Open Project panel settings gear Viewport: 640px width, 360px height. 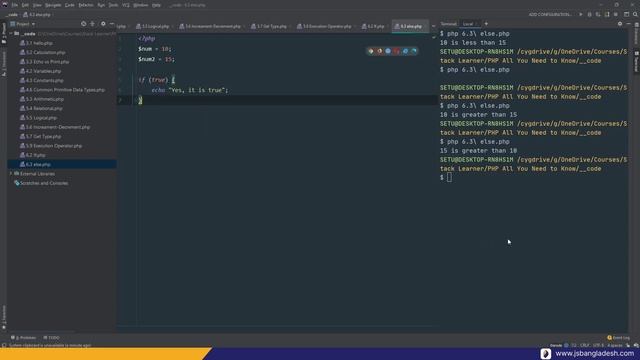point(103,24)
